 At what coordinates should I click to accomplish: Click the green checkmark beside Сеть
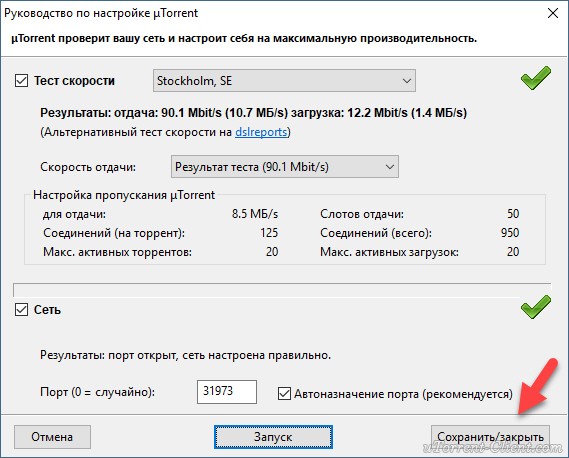pos(536,307)
